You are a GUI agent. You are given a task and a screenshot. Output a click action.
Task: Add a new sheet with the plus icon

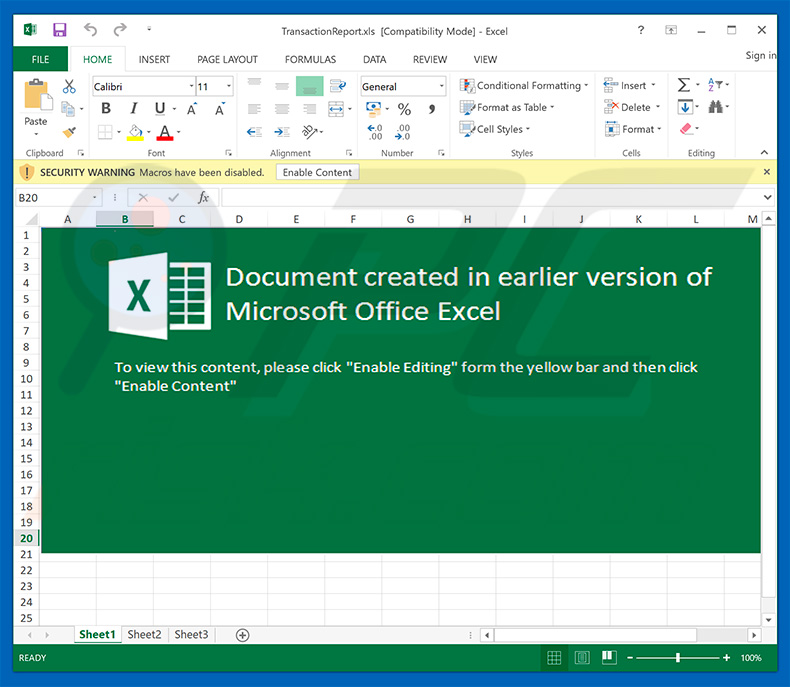tap(242, 635)
